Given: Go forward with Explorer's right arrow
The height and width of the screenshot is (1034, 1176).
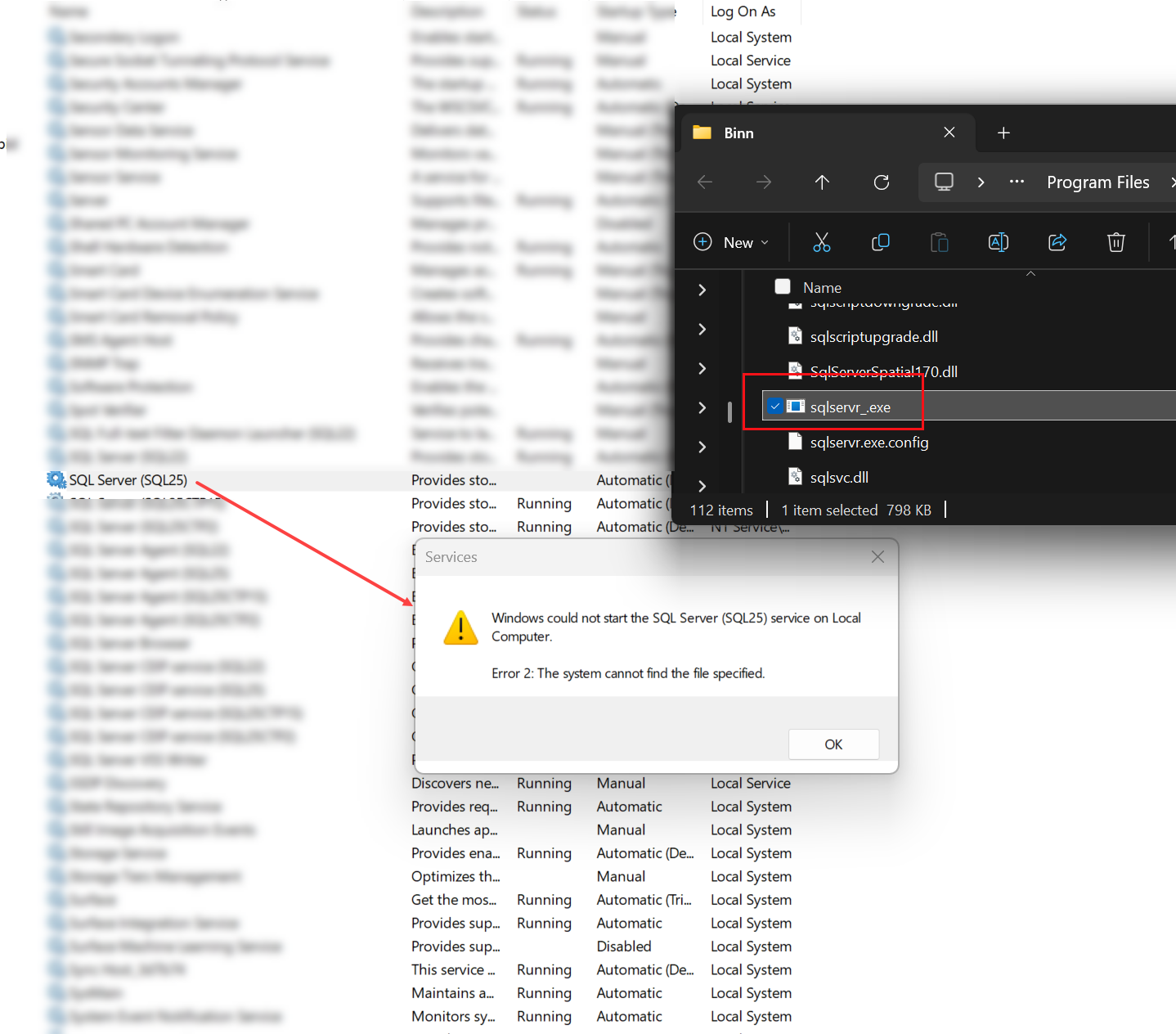Looking at the screenshot, I should click(x=764, y=182).
